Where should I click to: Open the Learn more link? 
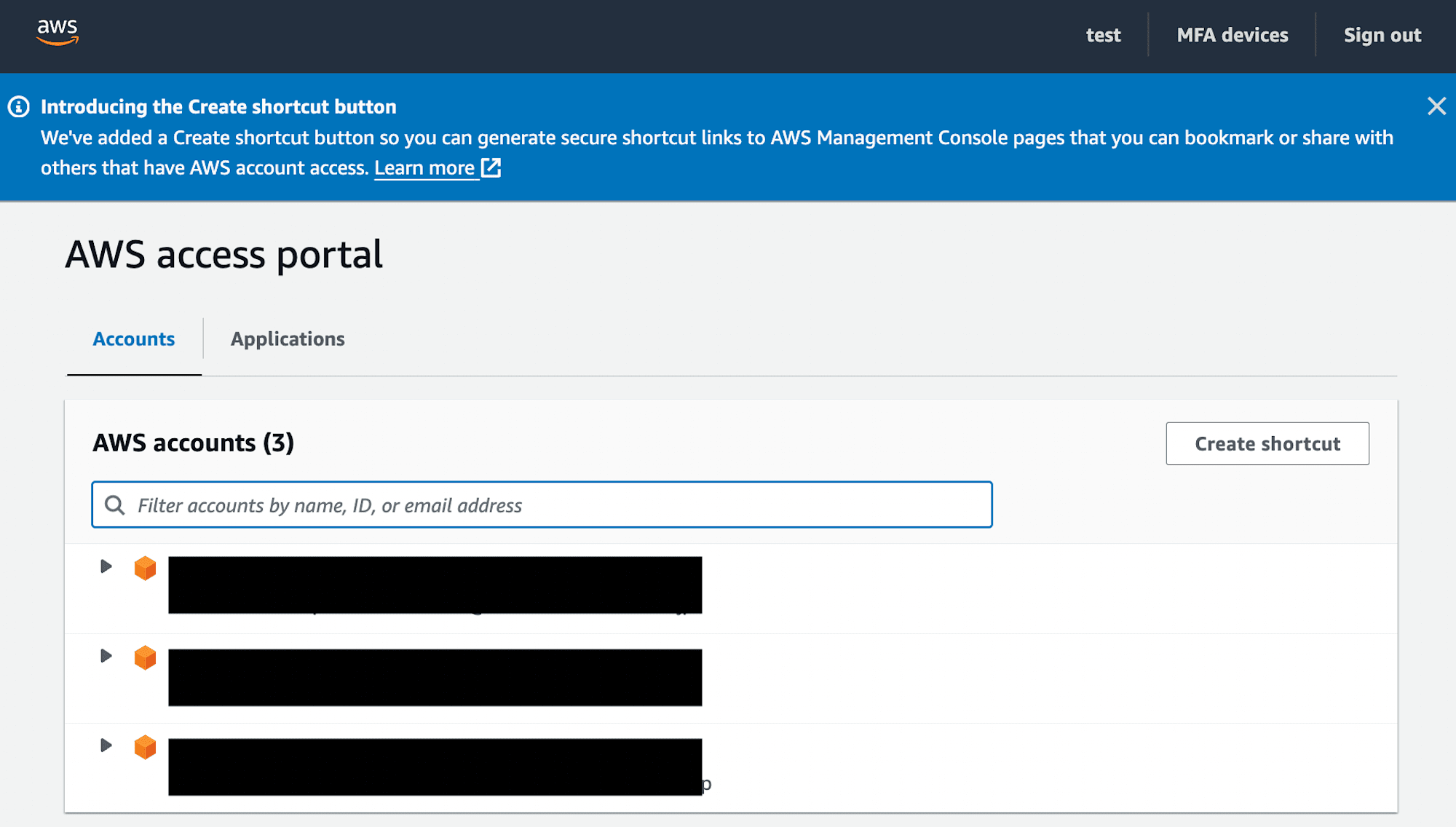click(424, 168)
